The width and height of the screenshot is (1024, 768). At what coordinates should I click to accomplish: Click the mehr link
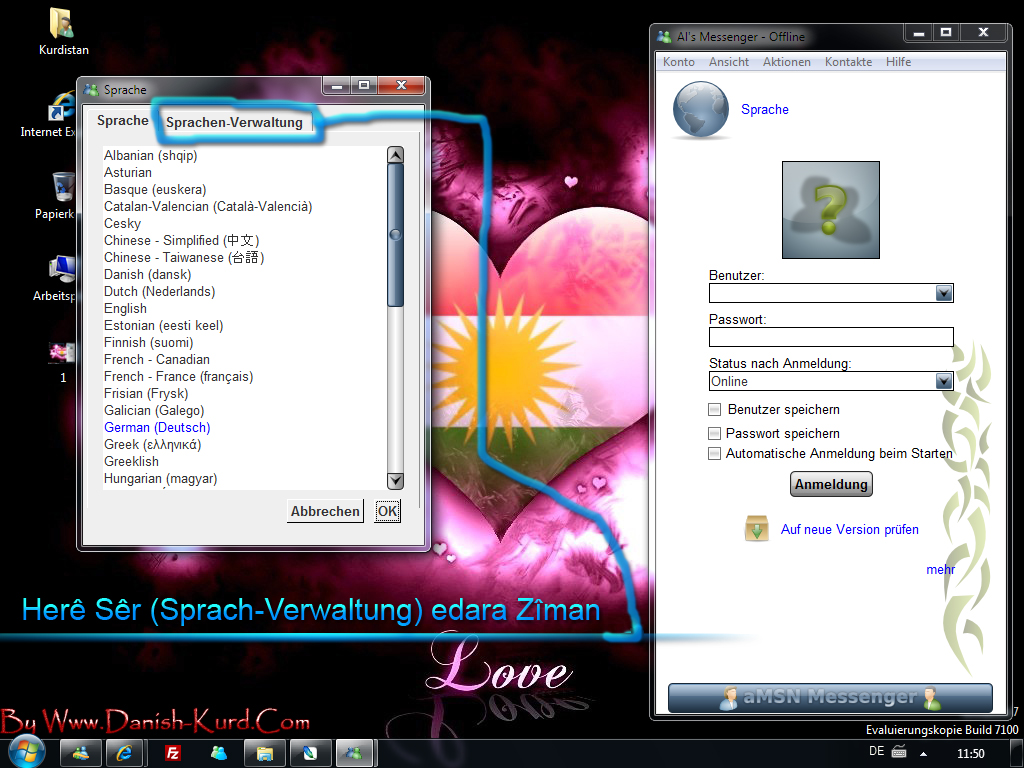940,569
